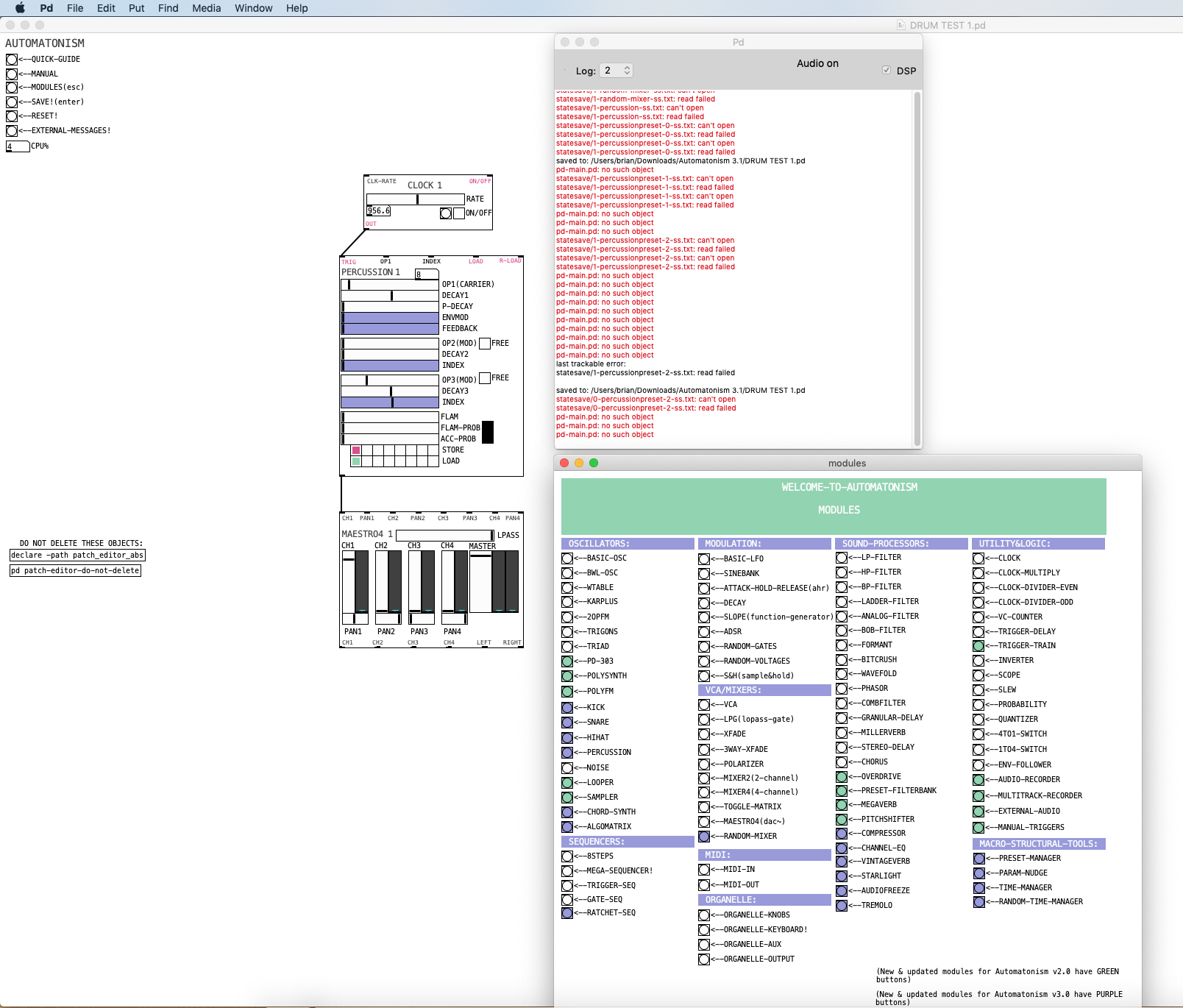The image size is (1183, 1008).
Task: Select the first pink STORE preset slot
Action: (356, 450)
